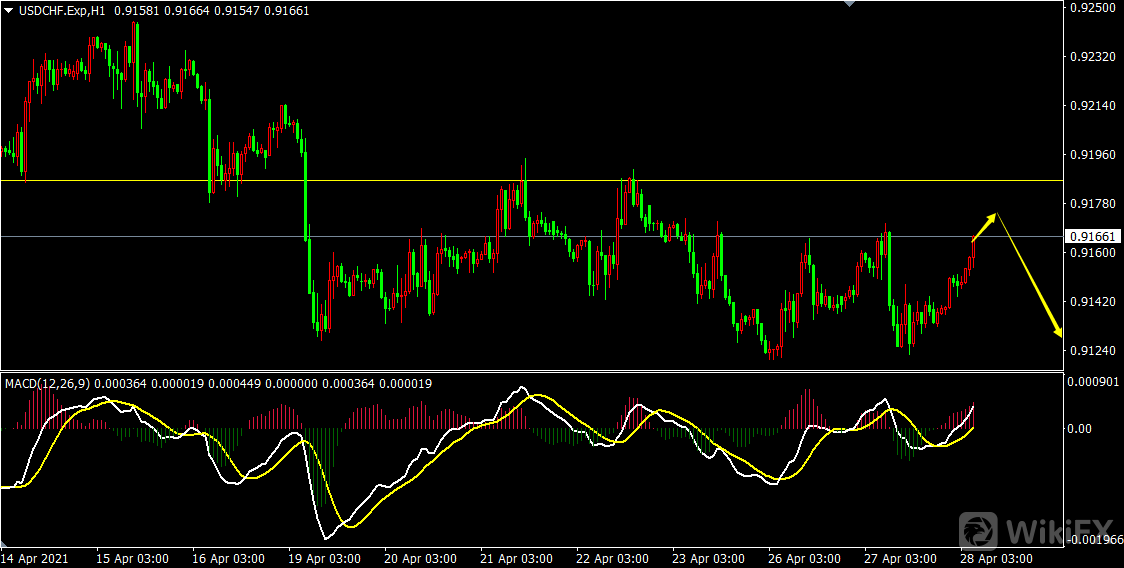1124x568 pixels.
Task: Click the 14 Apr 2021 date label
Action: click(36, 557)
